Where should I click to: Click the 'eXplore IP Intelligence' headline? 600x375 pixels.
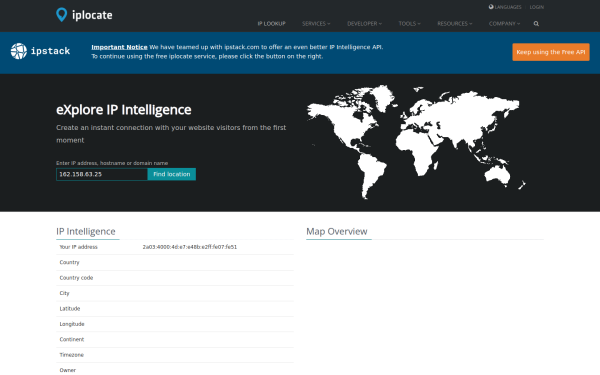pyautogui.click(x=124, y=110)
